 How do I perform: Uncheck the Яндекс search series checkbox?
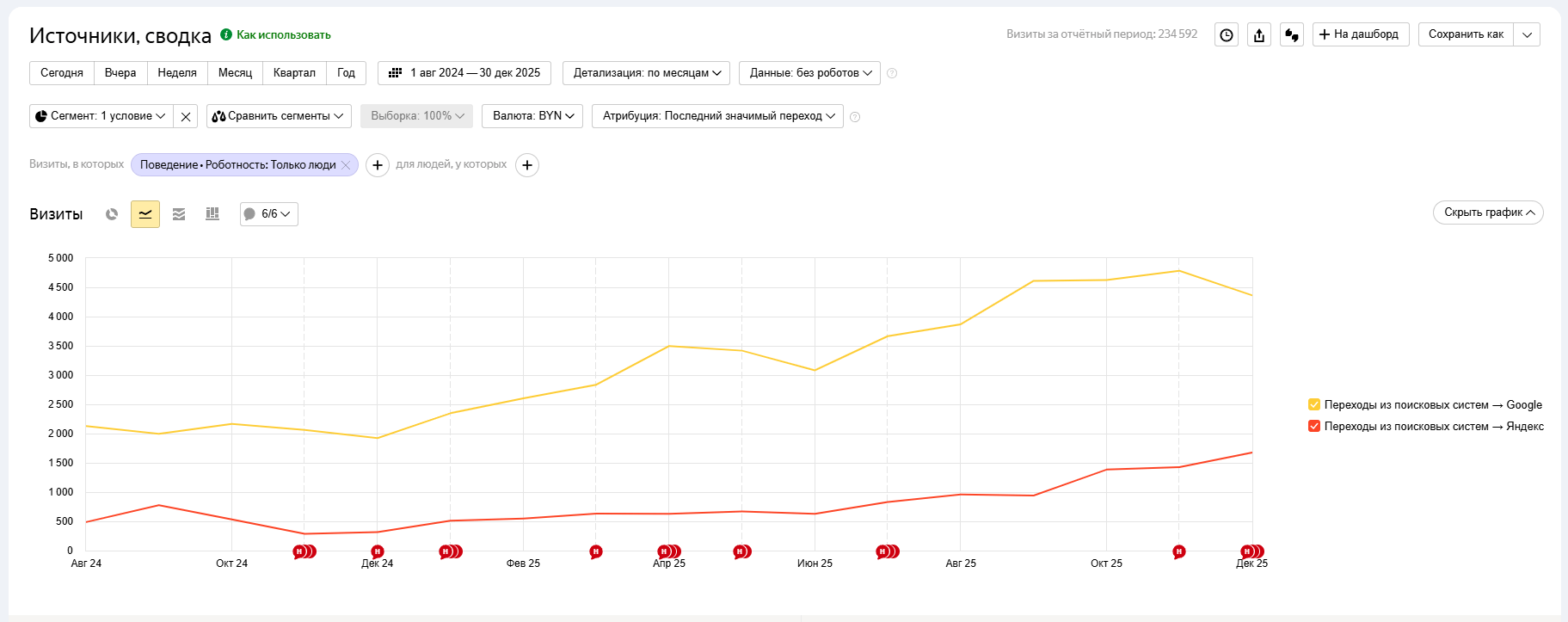tap(1314, 427)
